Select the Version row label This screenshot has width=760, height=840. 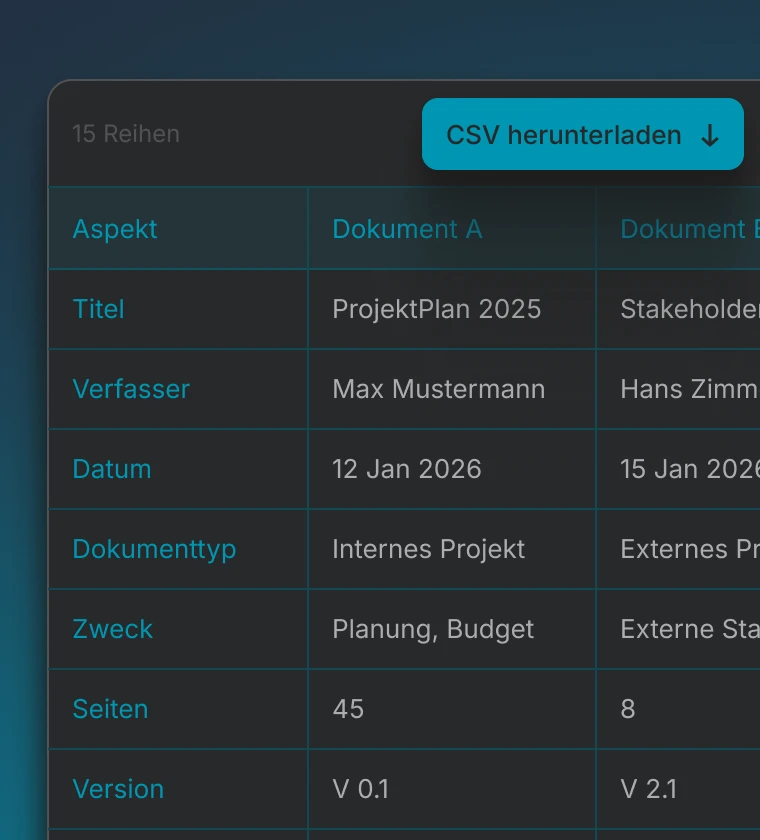[x=118, y=789]
